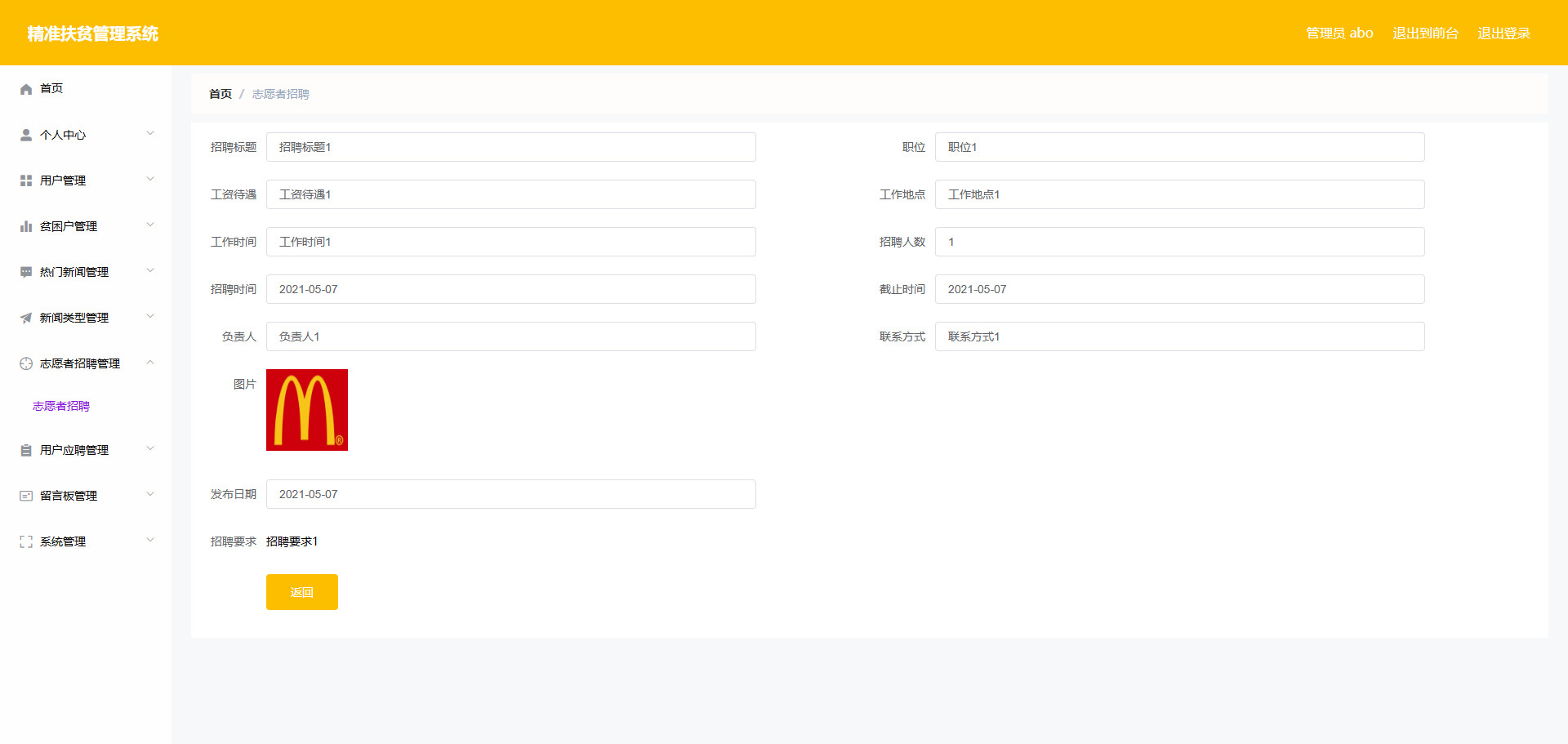The image size is (1568, 744).
Task: Expand the 用户应聘管理 chevron
Action: tap(150, 448)
